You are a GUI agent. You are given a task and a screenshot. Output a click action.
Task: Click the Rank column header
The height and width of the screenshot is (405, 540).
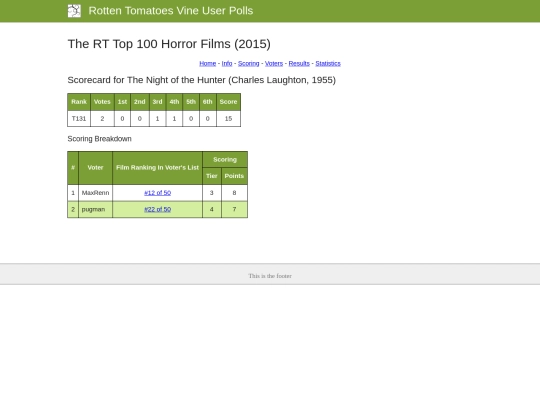(x=79, y=102)
